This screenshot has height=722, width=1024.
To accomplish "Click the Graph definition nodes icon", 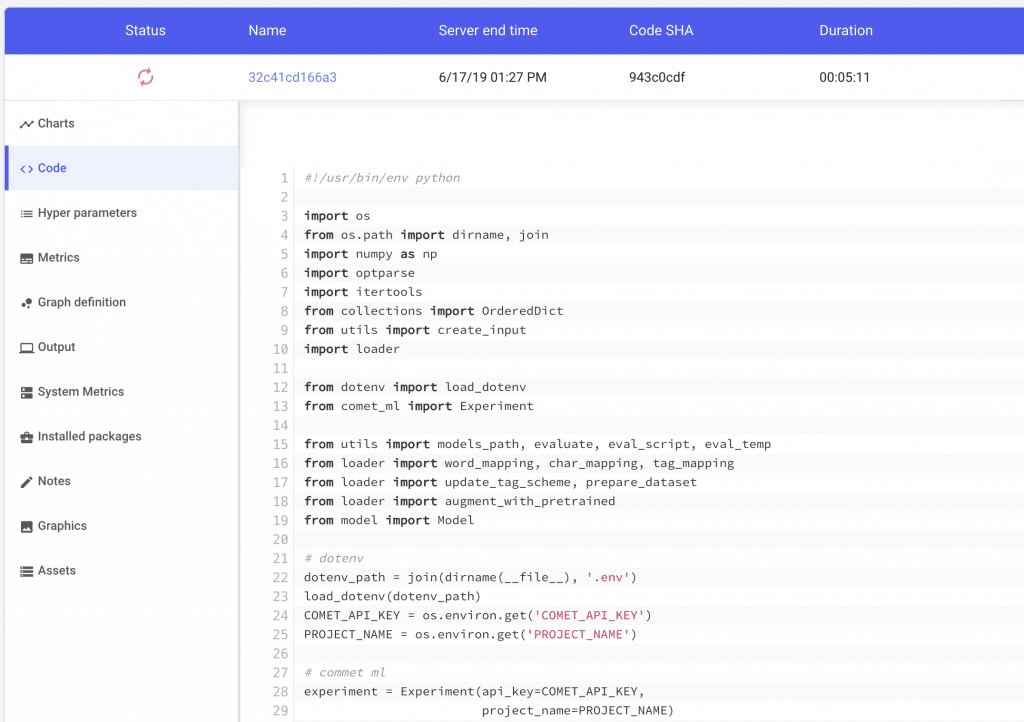I will (26, 303).
